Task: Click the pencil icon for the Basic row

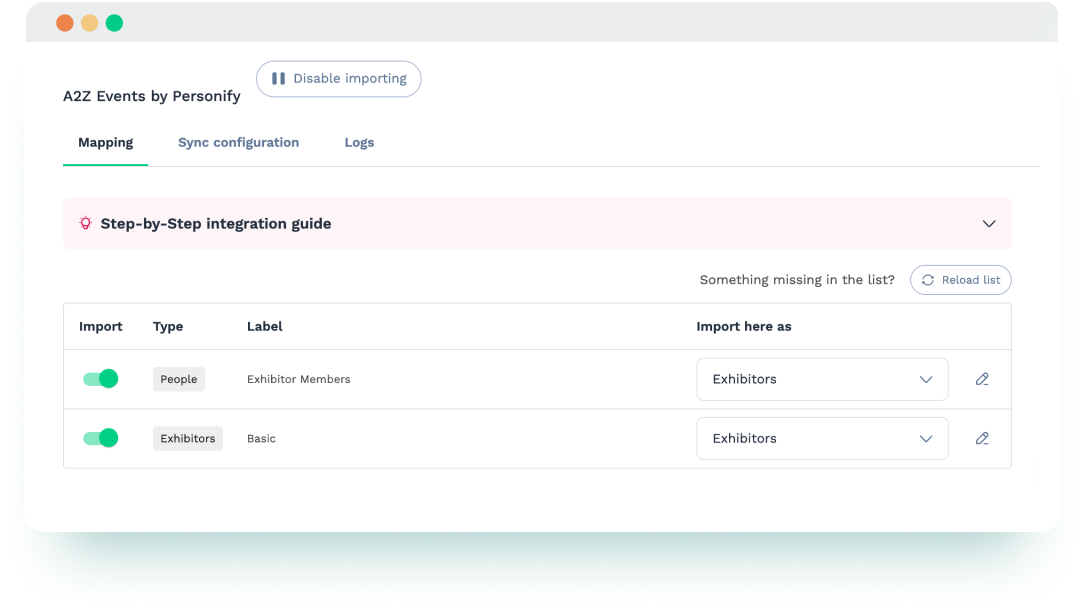Action: point(981,438)
